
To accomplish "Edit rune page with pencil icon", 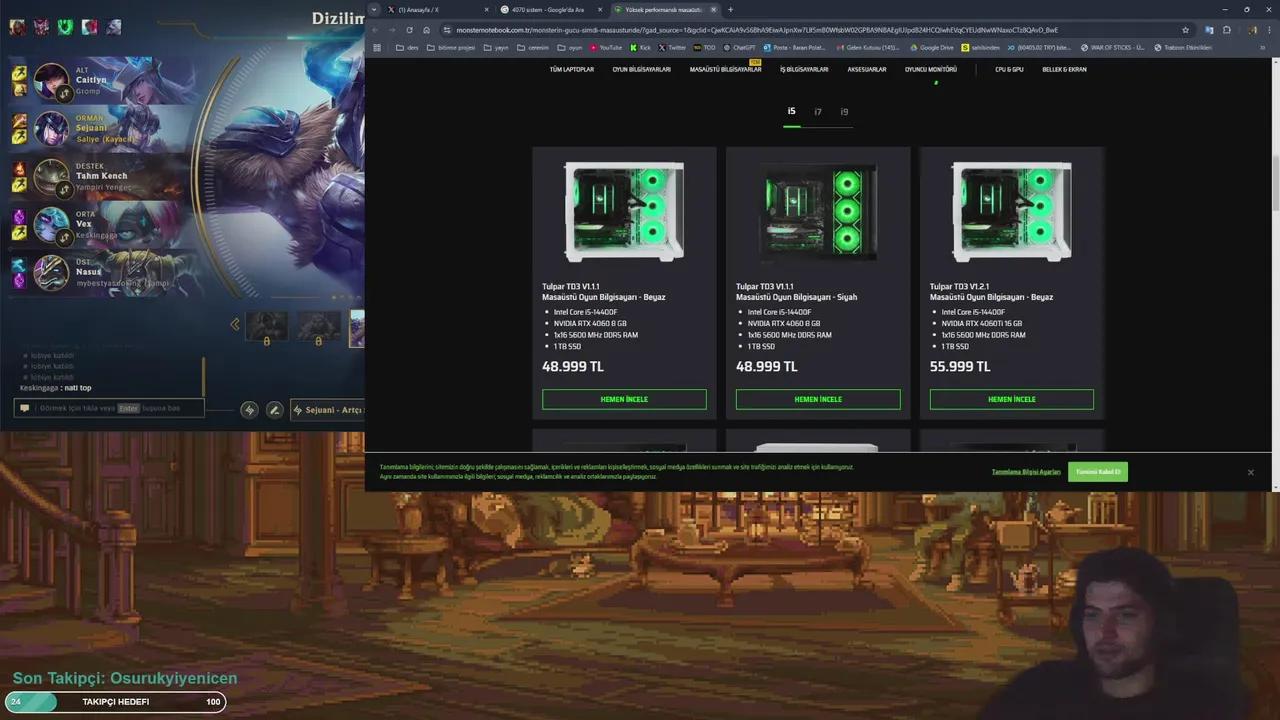I will tap(274, 410).
